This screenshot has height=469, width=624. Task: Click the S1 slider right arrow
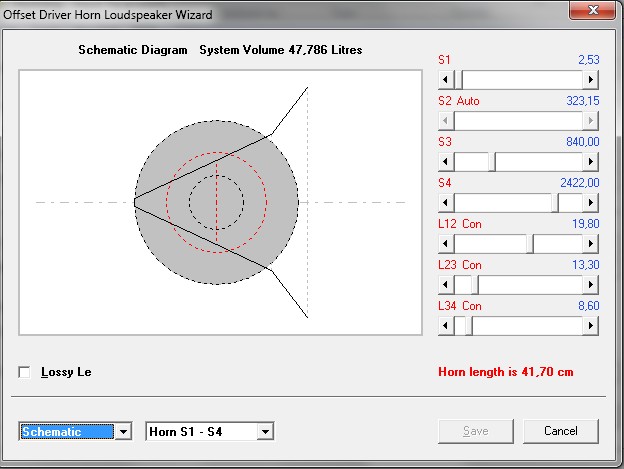(x=591, y=80)
